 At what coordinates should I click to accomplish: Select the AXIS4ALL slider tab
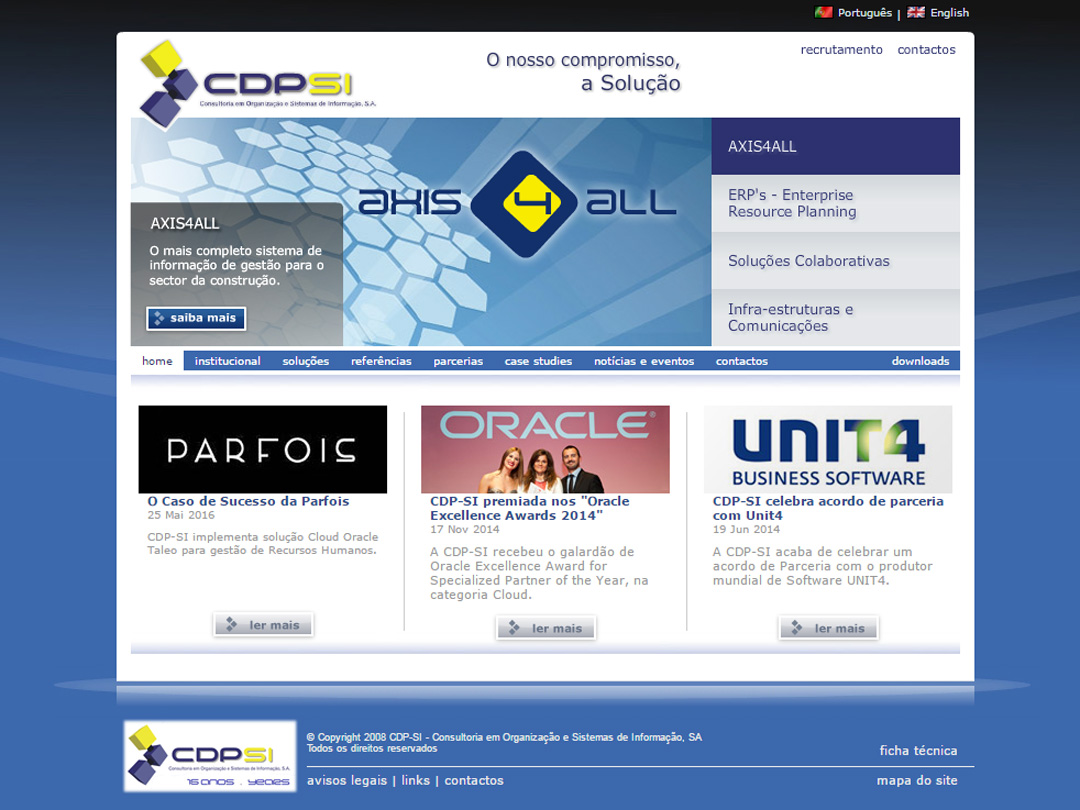click(x=835, y=146)
